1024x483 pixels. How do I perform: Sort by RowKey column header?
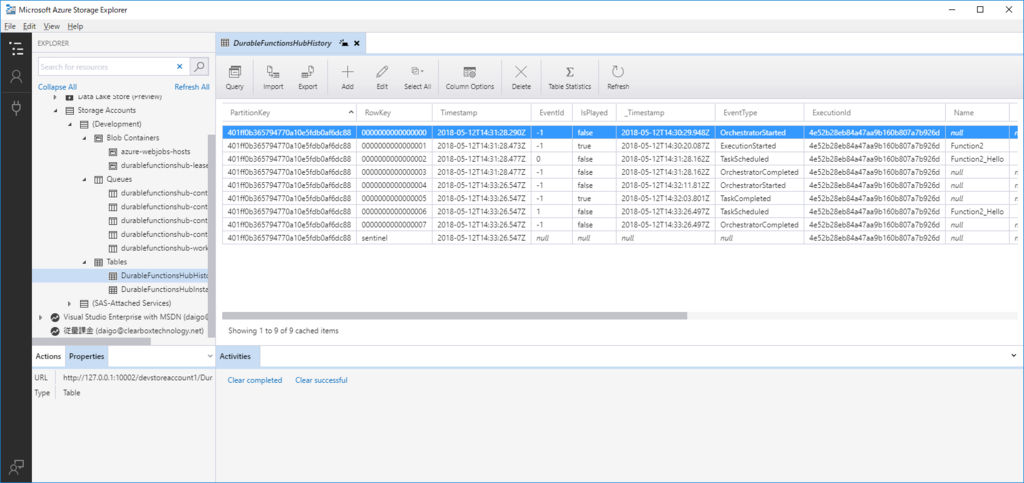point(394,112)
